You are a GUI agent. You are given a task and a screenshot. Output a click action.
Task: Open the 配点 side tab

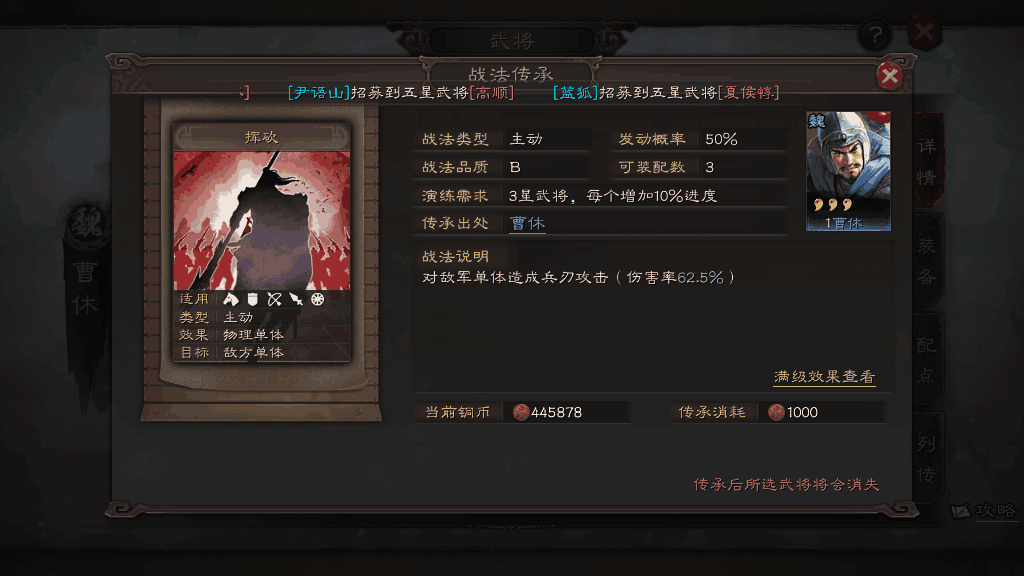click(x=927, y=360)
